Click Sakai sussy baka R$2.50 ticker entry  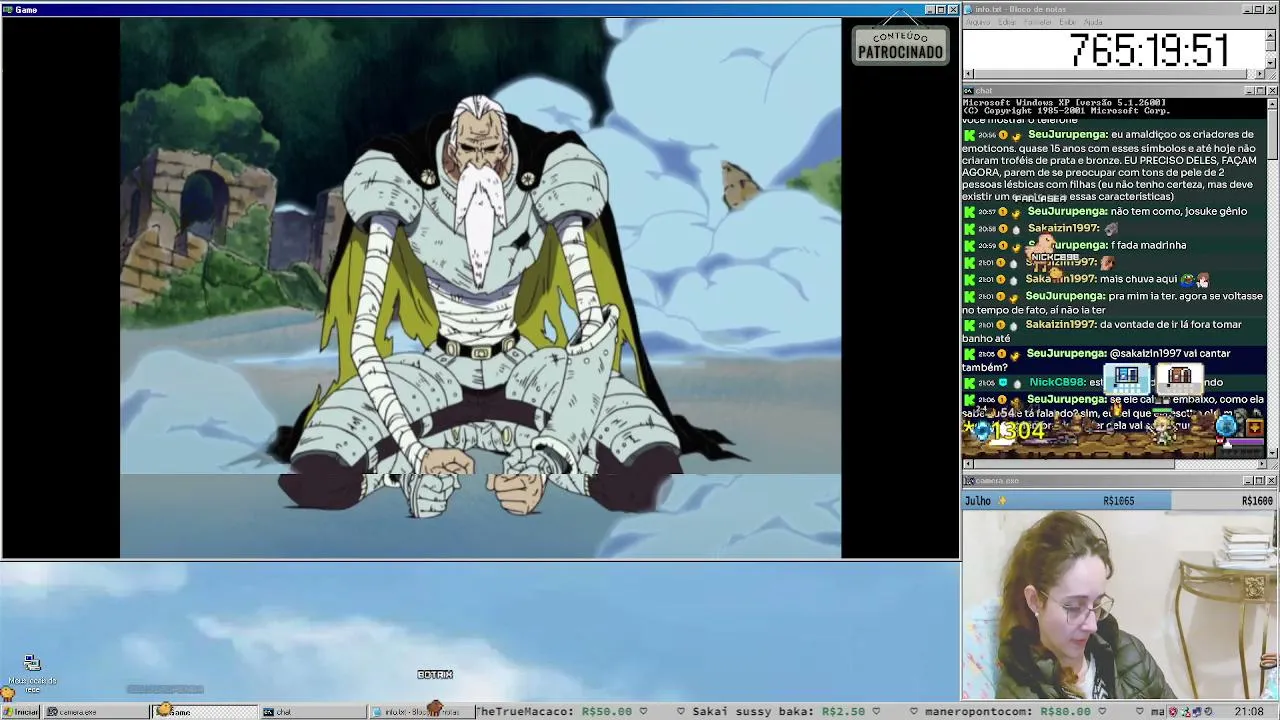779,712
